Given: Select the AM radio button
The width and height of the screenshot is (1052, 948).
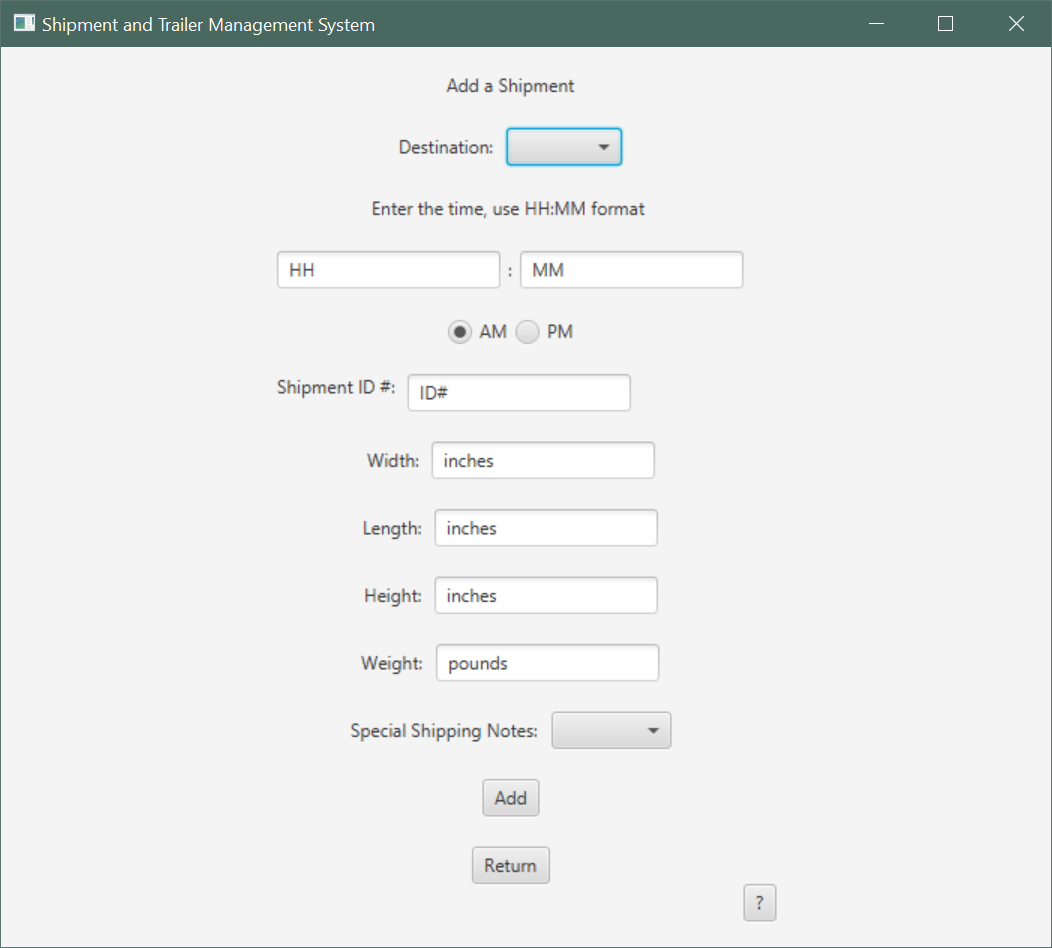Looking at the screenshot, I should pos(460,331).
